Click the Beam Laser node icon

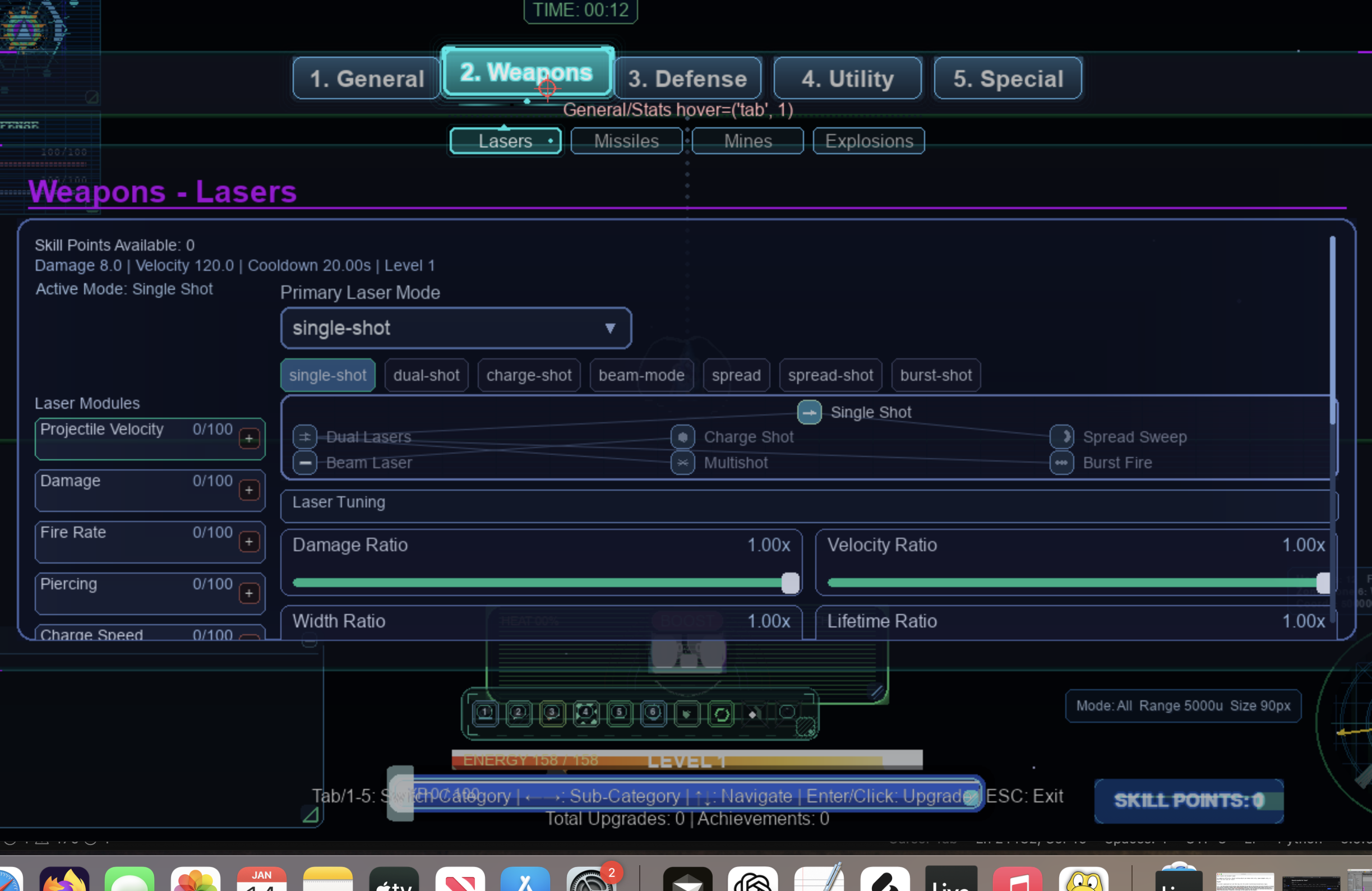pyautogui.click(x=305, y=463)
